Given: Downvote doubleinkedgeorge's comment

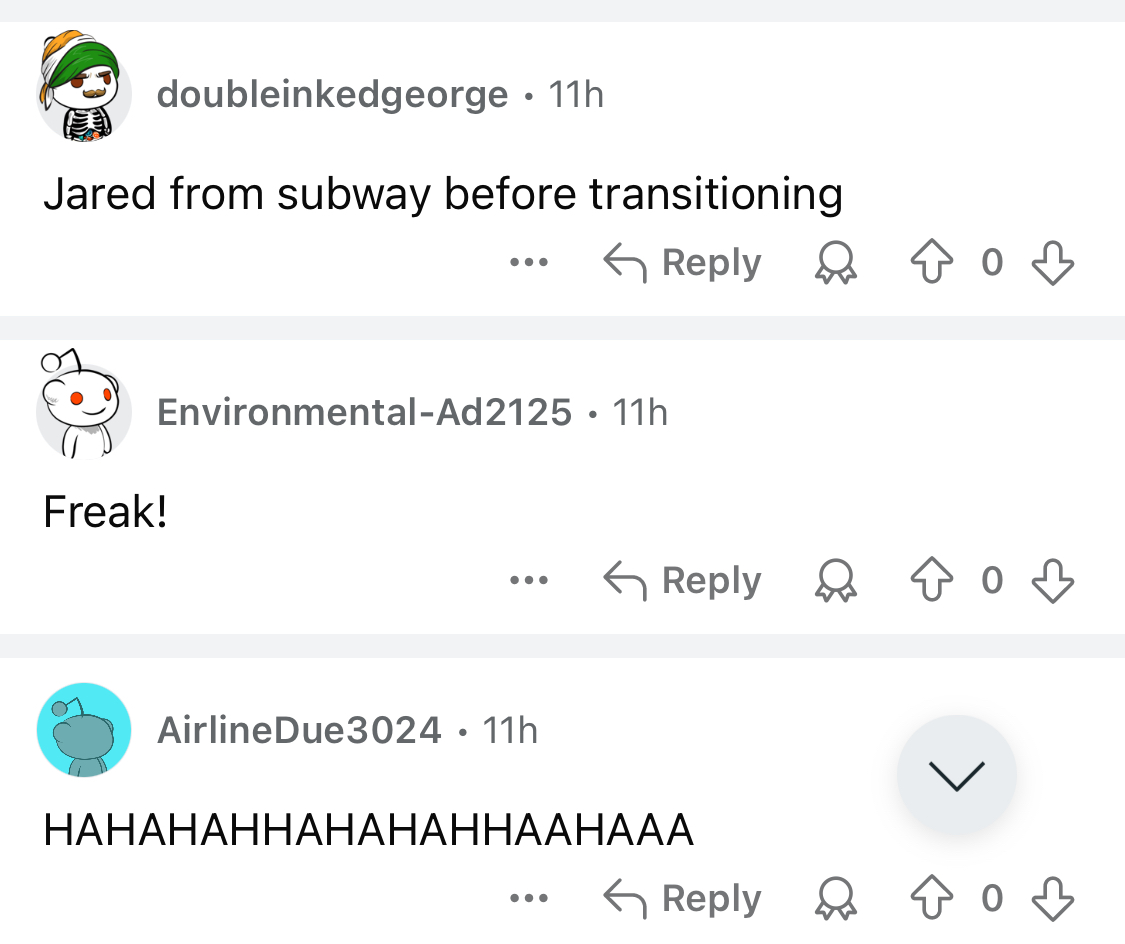Looking at the screenshot, I should [1052, 263].
